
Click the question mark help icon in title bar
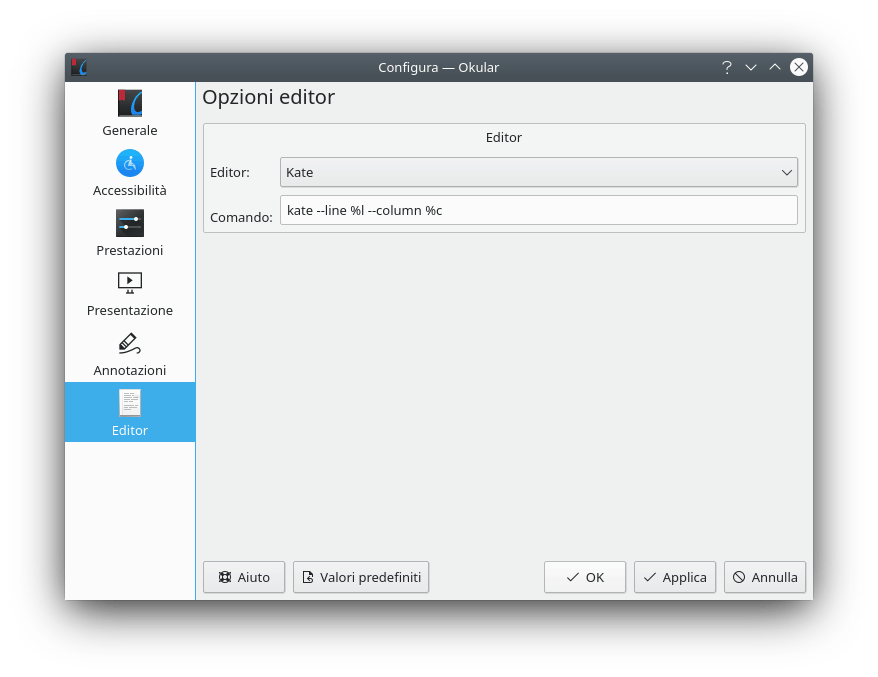tap(727, 67)
